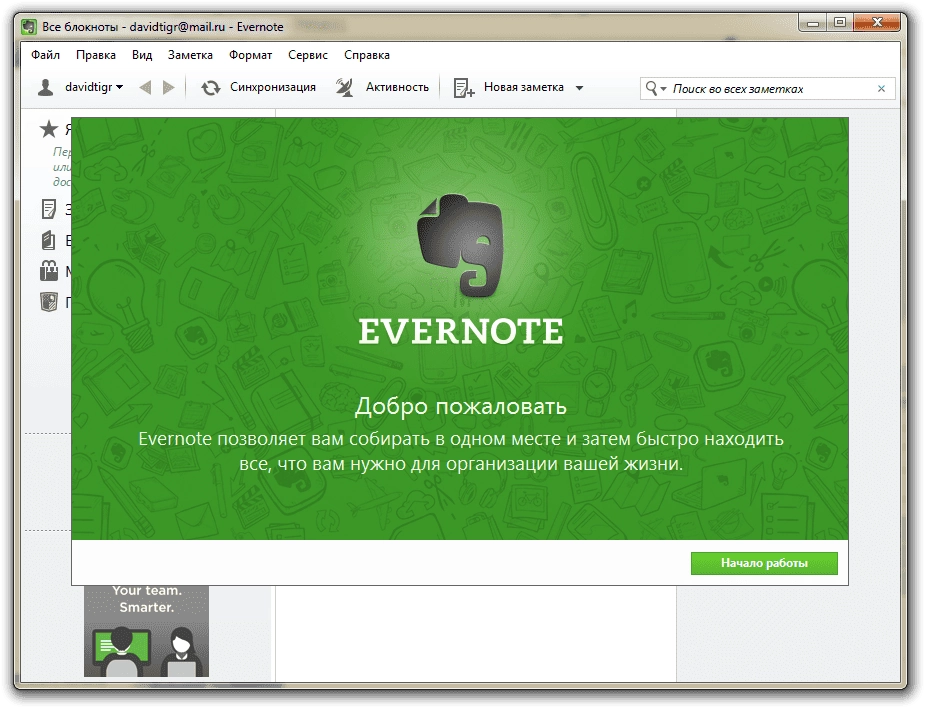The height and width of the screenshot is (709, 925).
Task: Click the notes page icon in sidebar
Action: click(48, 209)
